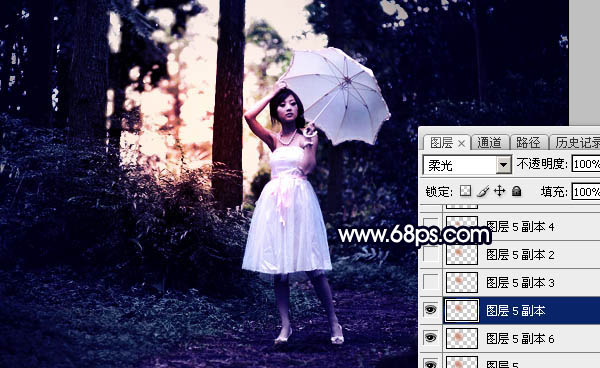Click the 不透明度 opacity value field
Viewport: 600px width, 368px height.
coord(585,164)
